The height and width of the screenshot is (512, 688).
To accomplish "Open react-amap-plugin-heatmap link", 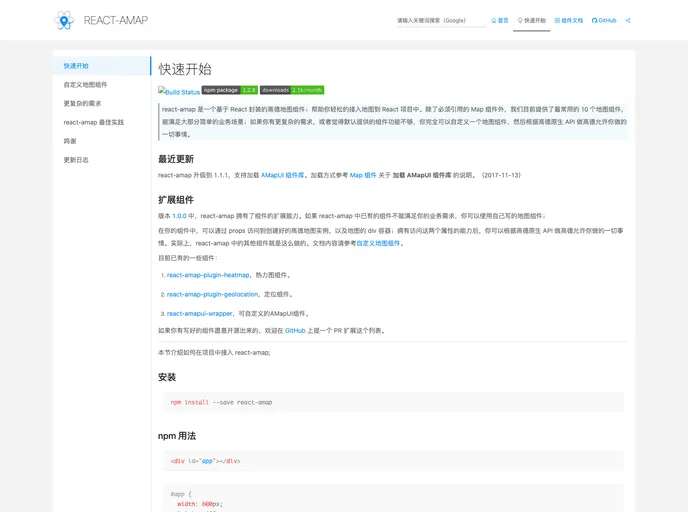I will pyautogui.click(x=208, y=275).
